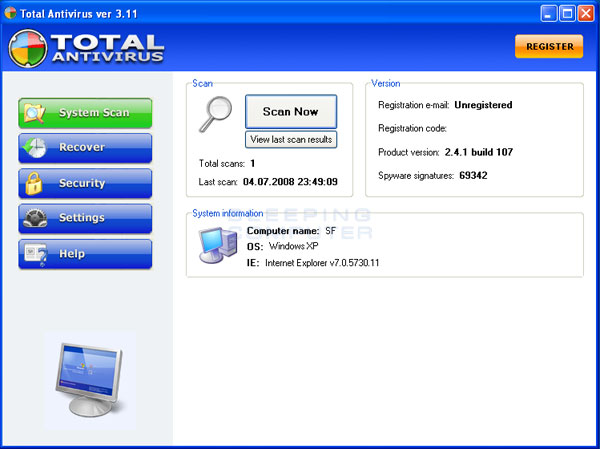Click the spyware signatures count '69342'

coord(473,176)
